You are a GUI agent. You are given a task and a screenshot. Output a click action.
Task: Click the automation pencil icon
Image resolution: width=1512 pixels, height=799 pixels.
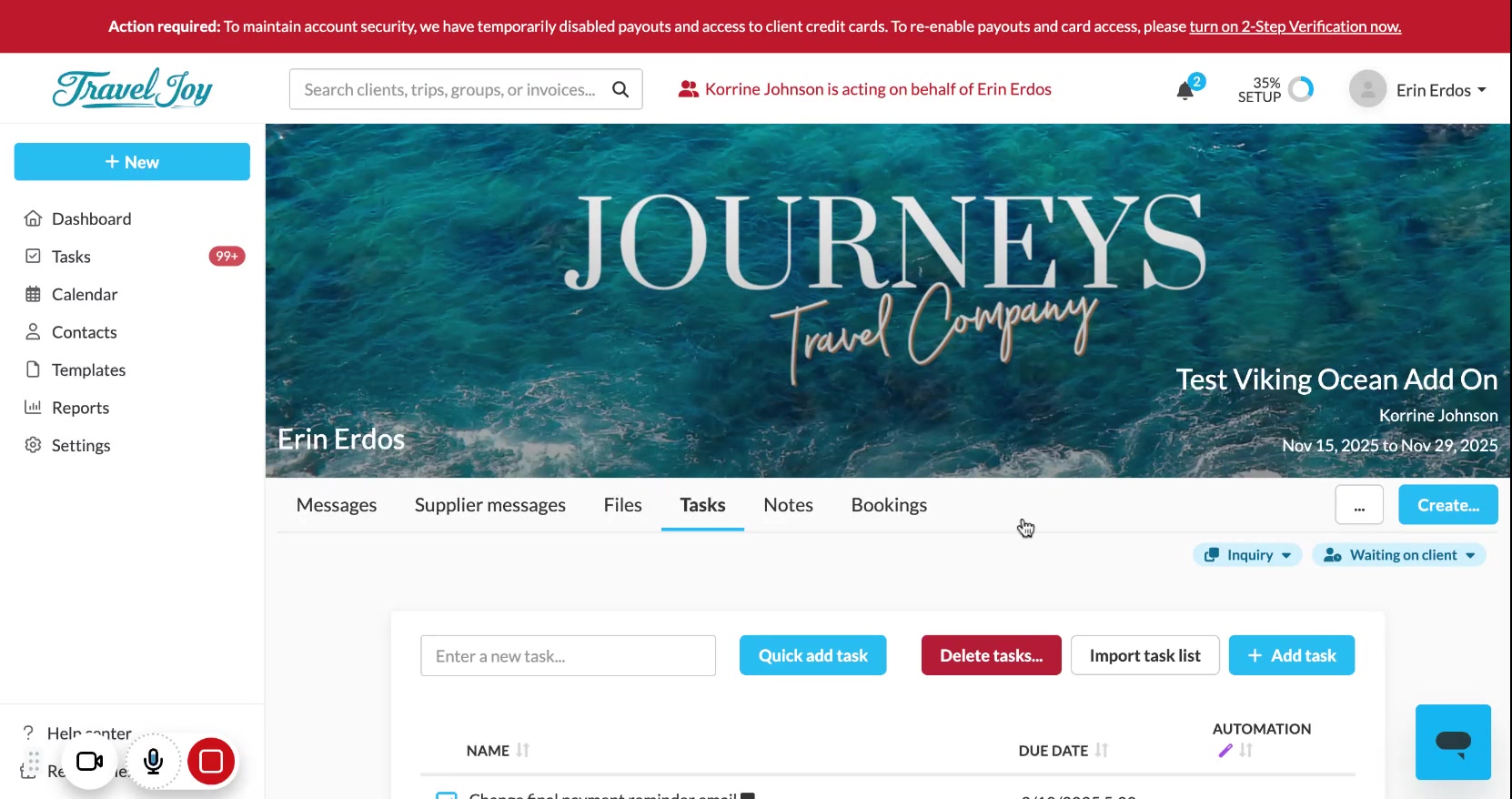click(1225, 751)
